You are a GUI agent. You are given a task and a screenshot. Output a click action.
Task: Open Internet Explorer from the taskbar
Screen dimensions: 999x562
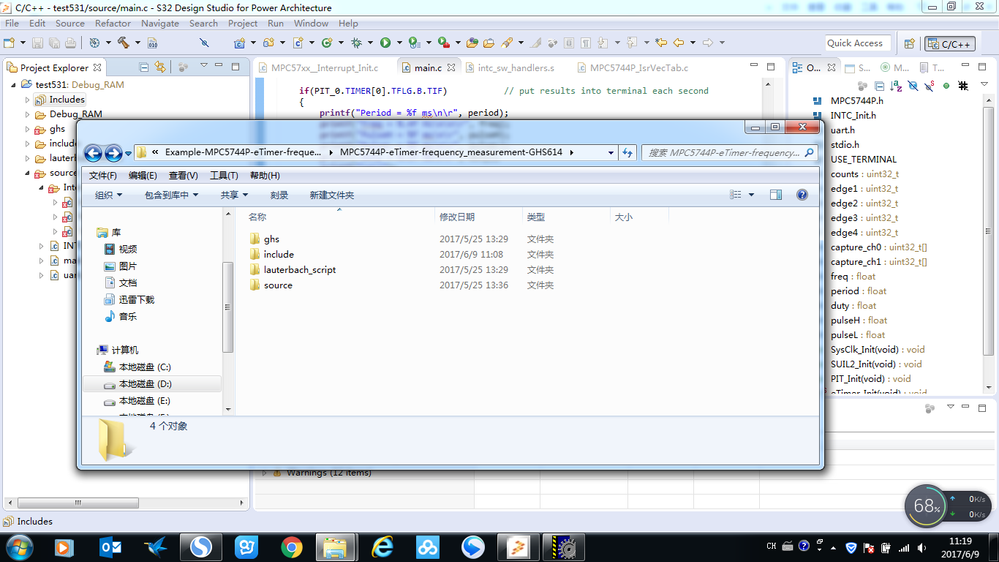pos(382,547)
